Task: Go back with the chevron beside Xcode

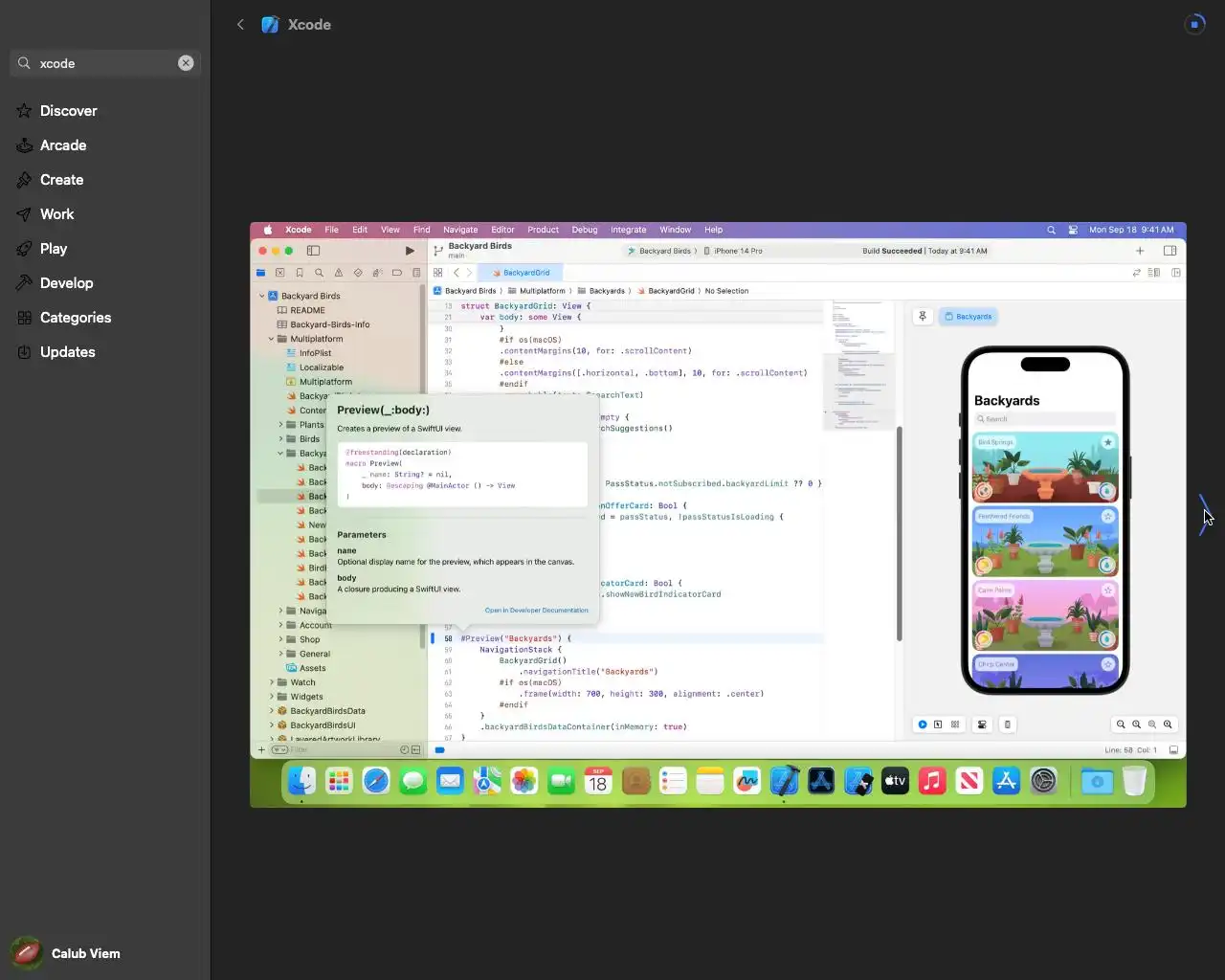Action: click(x=240, y=25)
